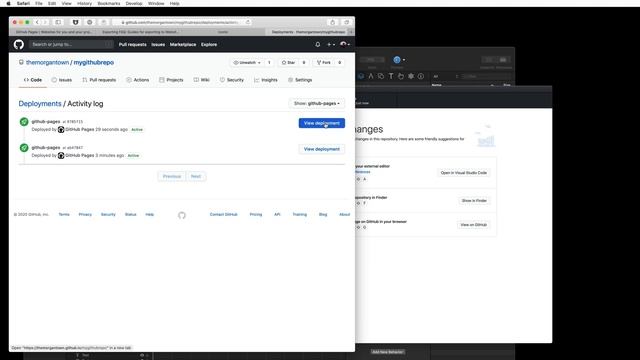The image size is (640, 360).
Task: Click the Apple menu icon
Action: (x=8, y=3)
